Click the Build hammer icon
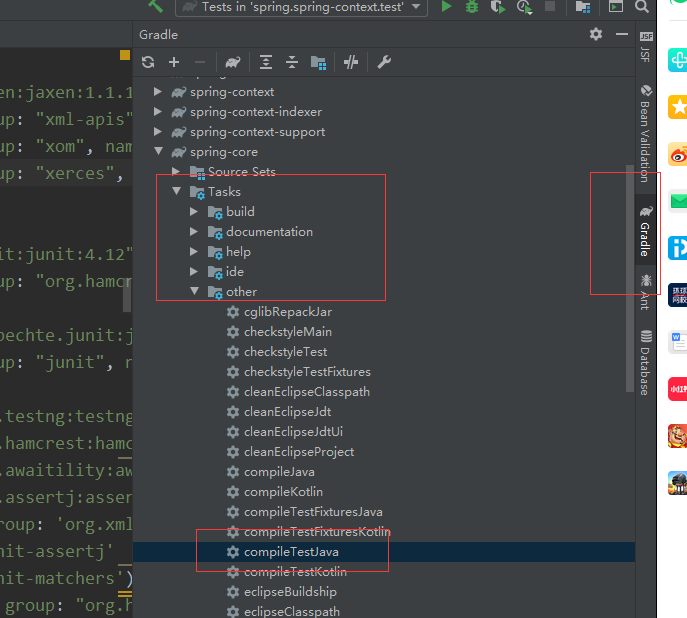 (156, 6)
